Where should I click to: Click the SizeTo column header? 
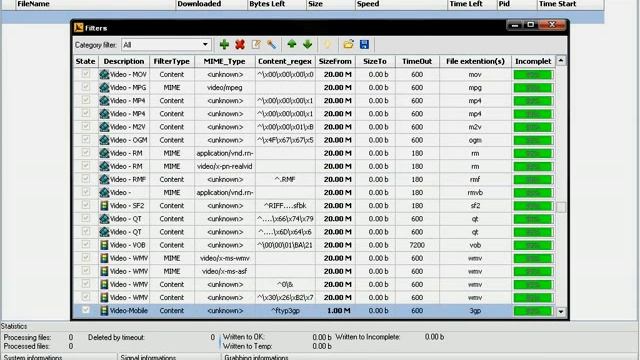[375, 61]
